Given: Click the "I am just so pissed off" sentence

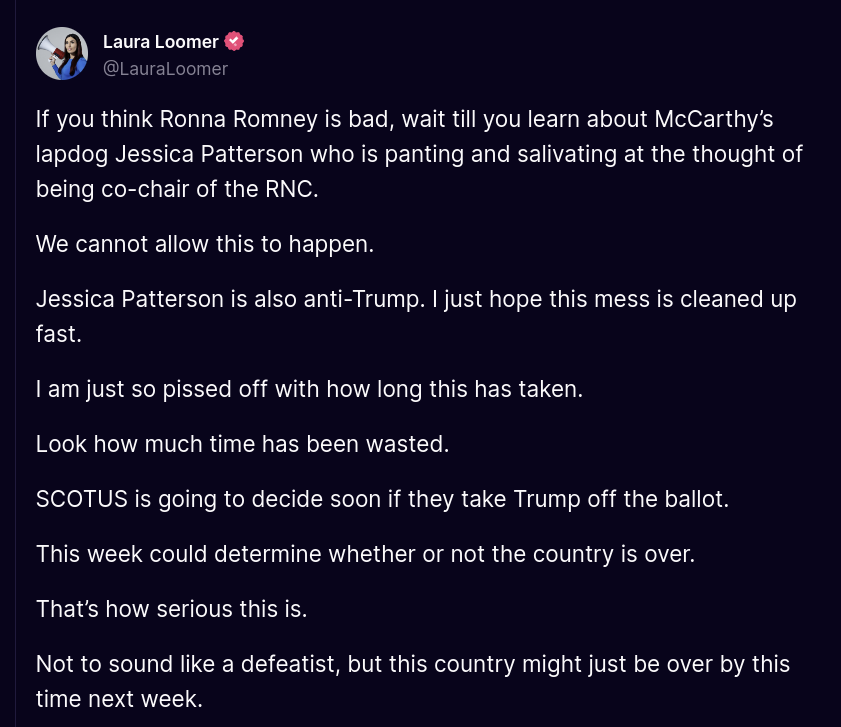Looking at the screenshot, I should 309,389.
